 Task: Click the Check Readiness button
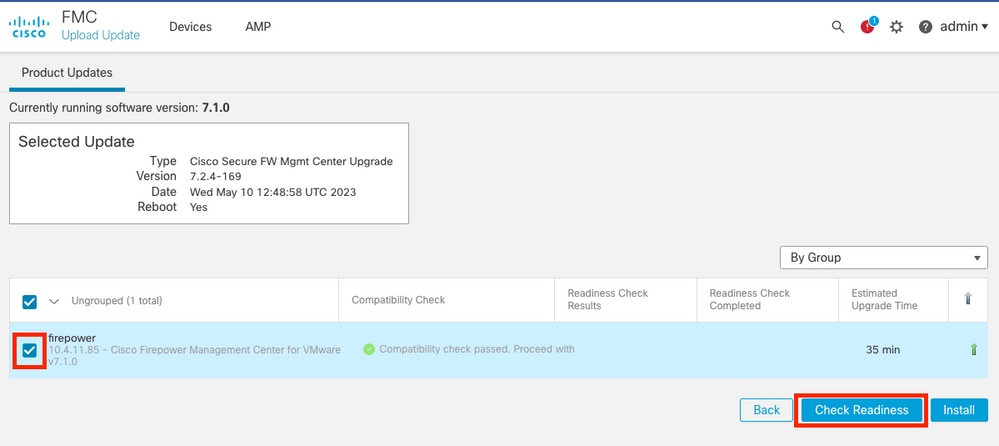[861, 410]
